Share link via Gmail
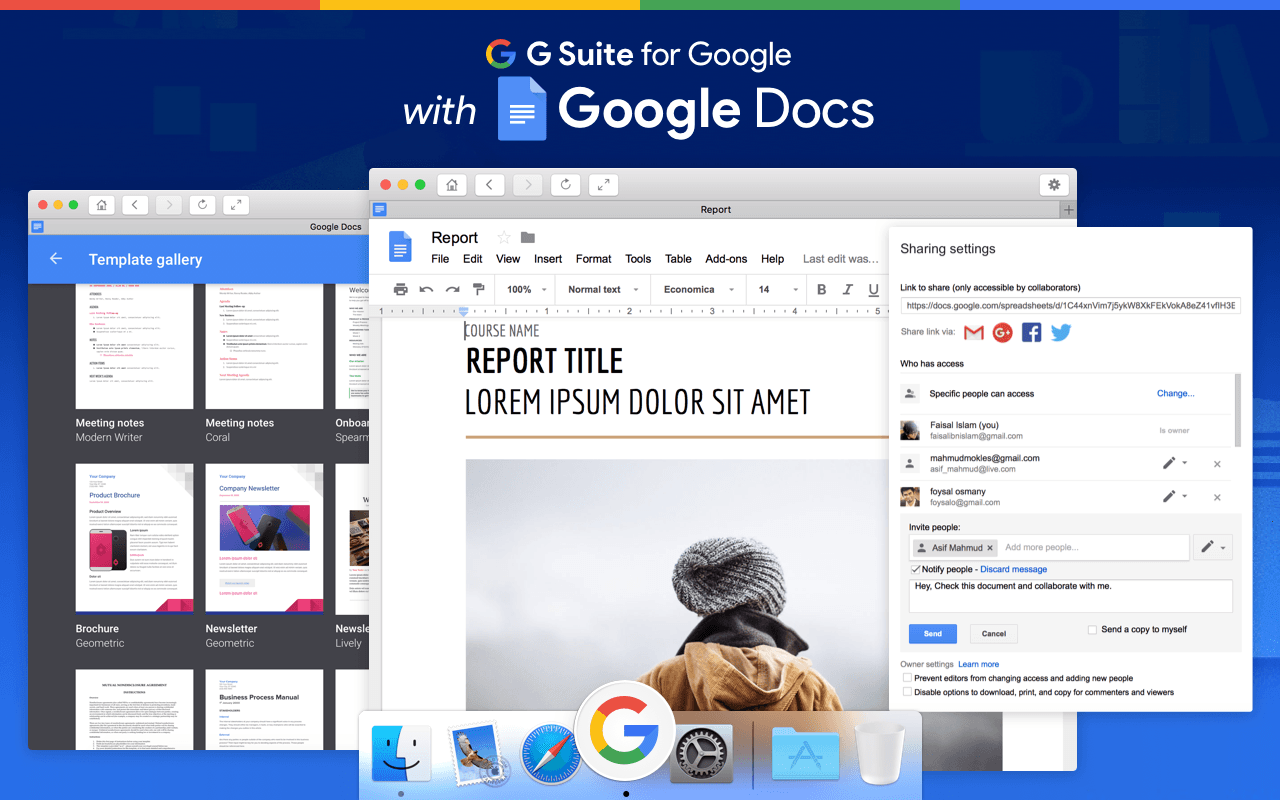Screen dimensions: 1280x800 coord(974,332)
